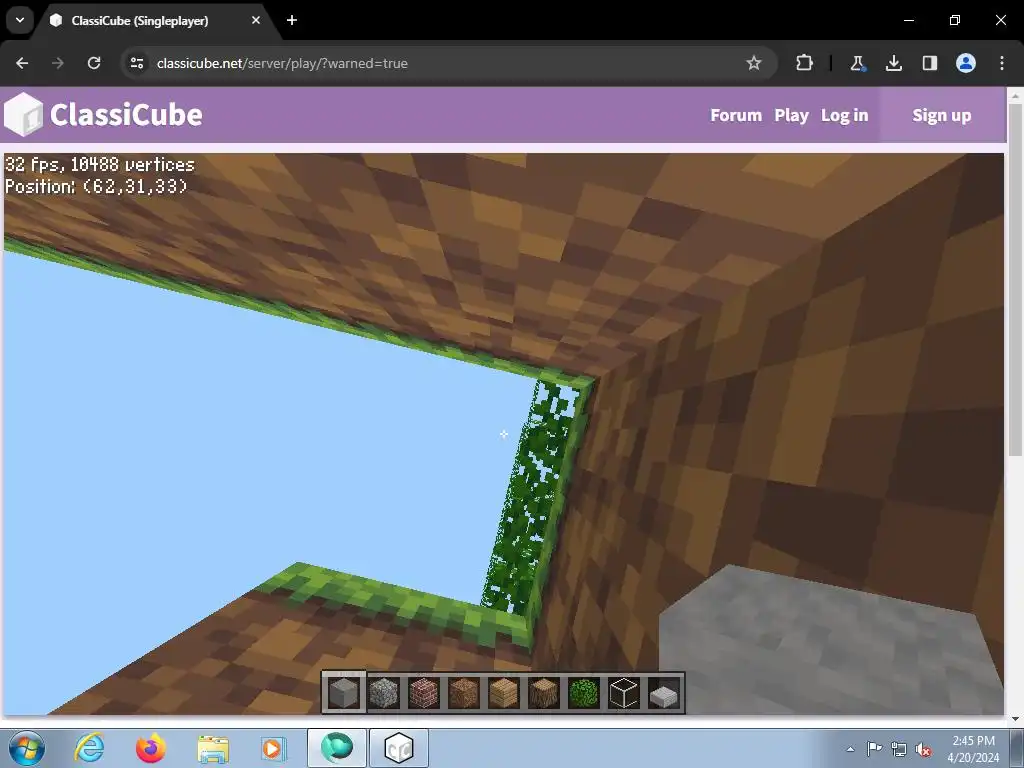Open the browser extensions menu
Viewport: 1024px width, 768px height.
click(x=805, y=63)
